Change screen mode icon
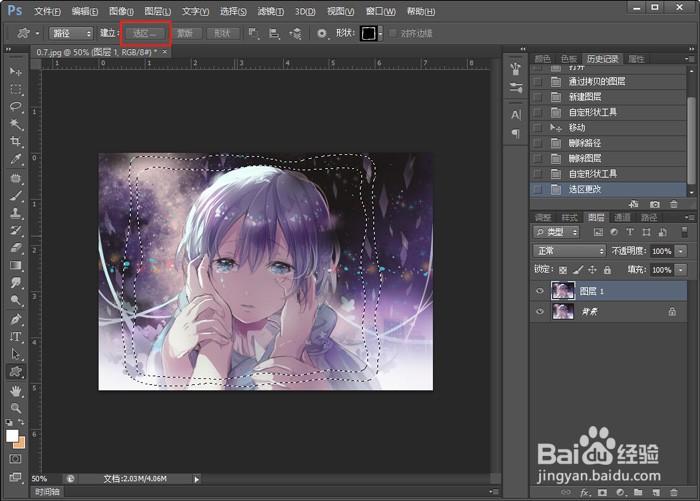 [x=15, y=477]
